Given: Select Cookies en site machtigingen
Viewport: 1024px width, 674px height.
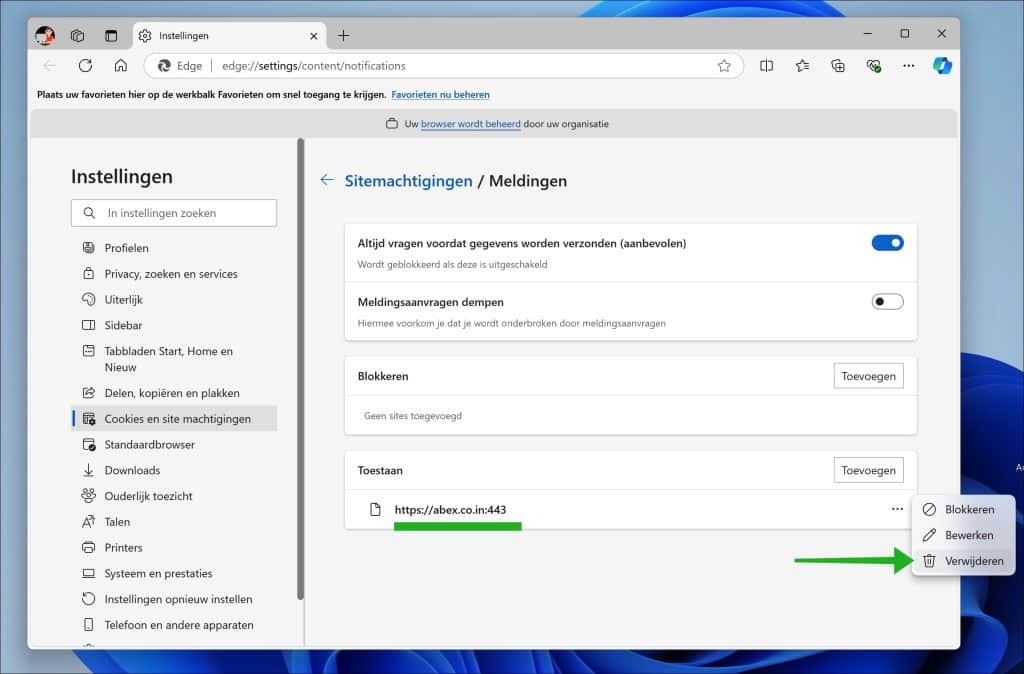Looking at the screenshot, I should pyautogui.click(x=174, y=419).
